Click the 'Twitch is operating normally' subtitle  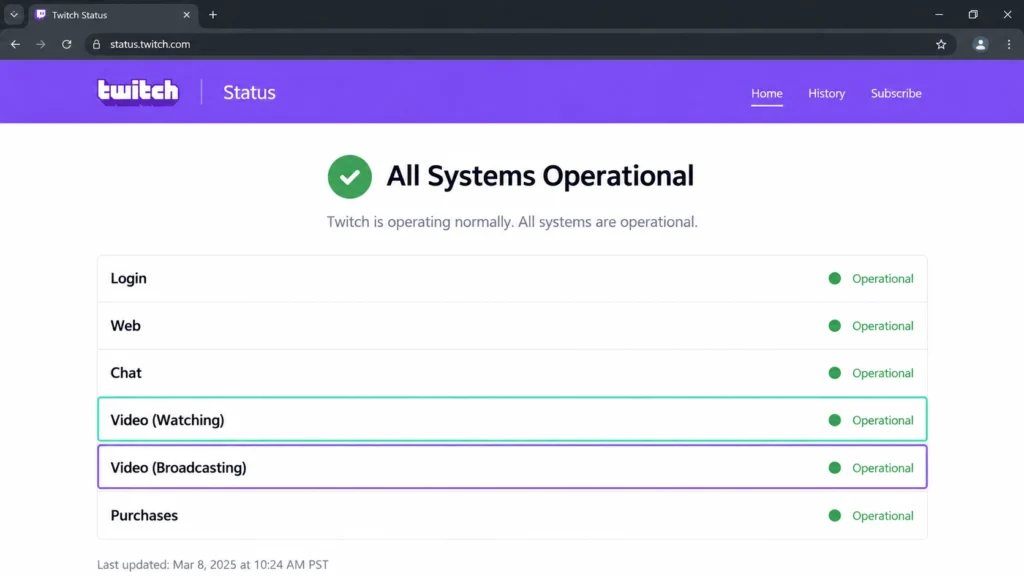512,222
